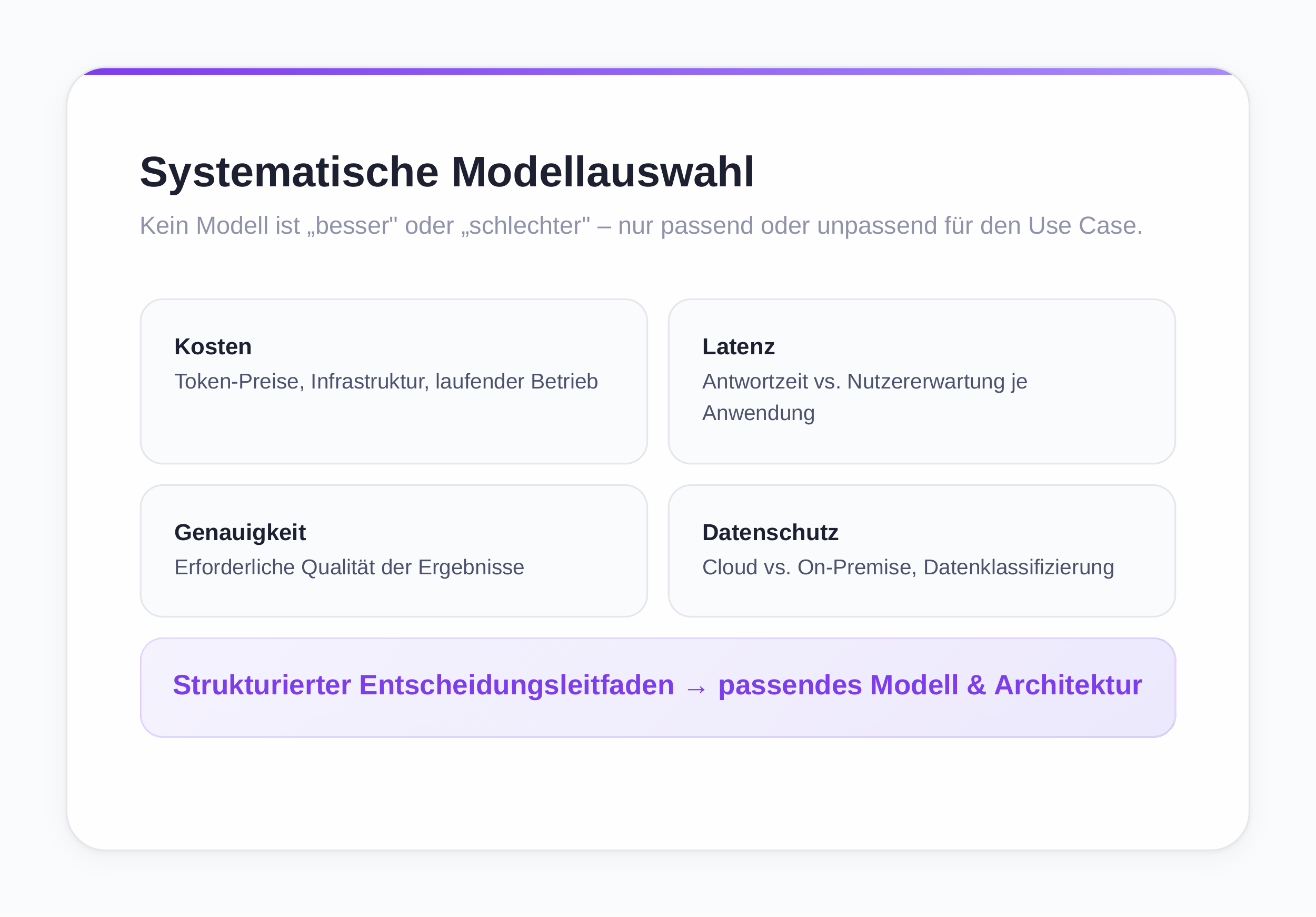Viewport: 1316px width, 917px height.
Task: Click the Kosten heading text
Action: tap(213, 346)
